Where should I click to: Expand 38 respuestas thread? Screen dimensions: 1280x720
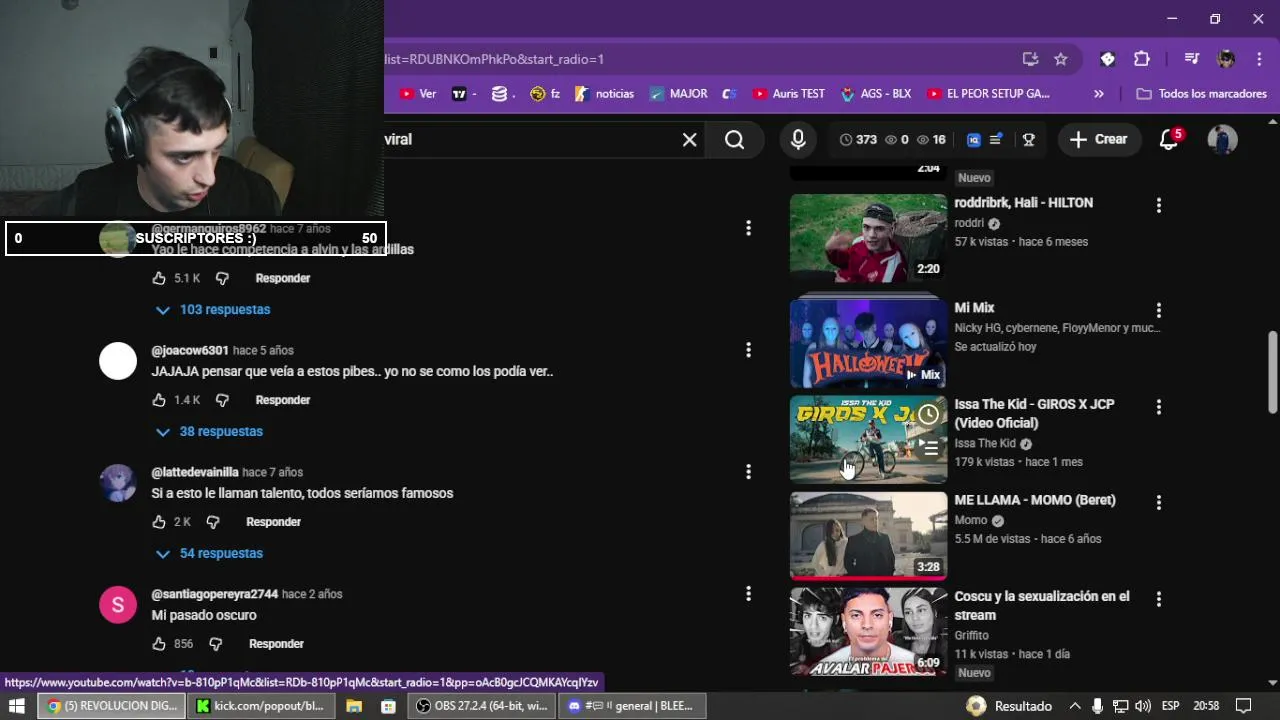pos(209,432)
